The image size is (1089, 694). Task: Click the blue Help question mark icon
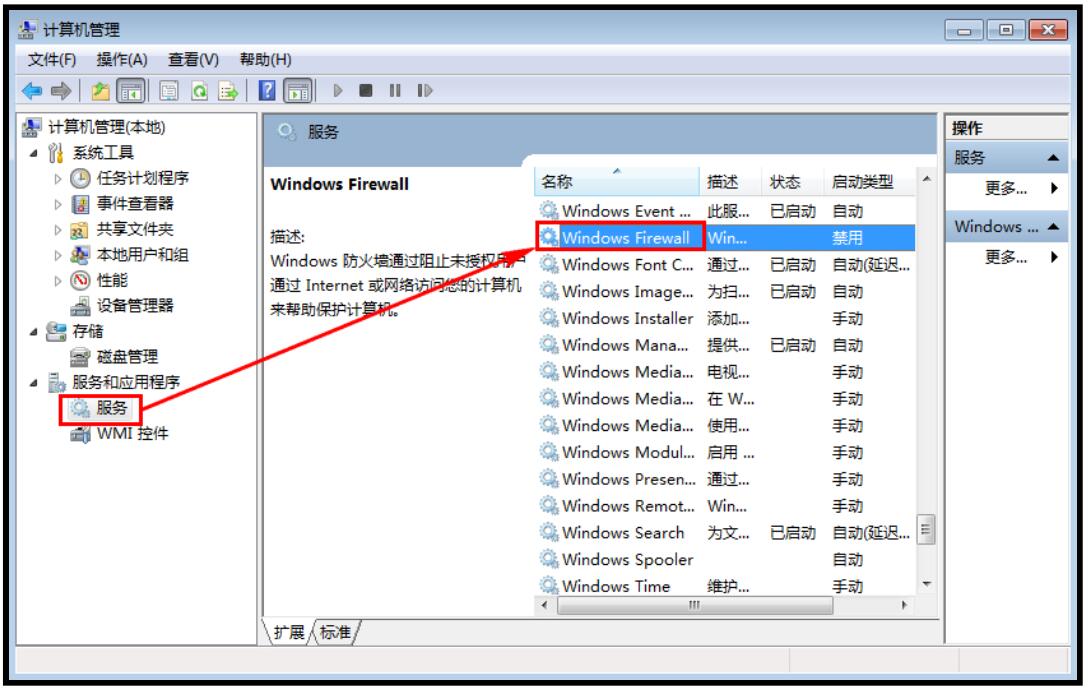click(x=267, y=90)
